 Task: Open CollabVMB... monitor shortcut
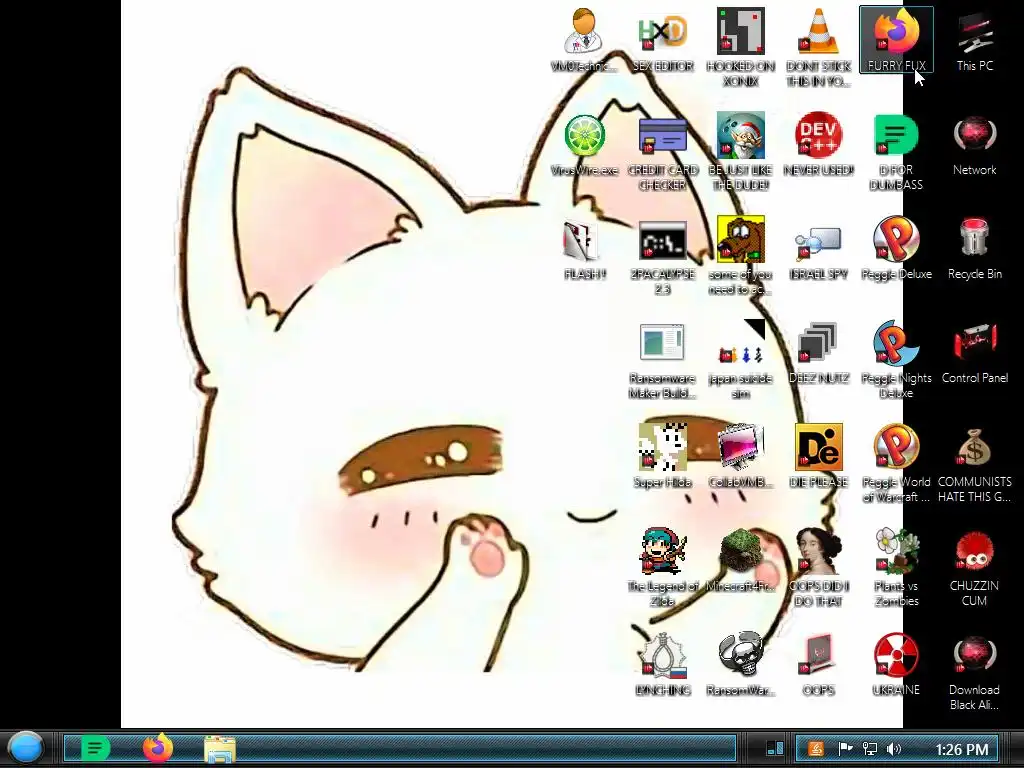point(740,456)
